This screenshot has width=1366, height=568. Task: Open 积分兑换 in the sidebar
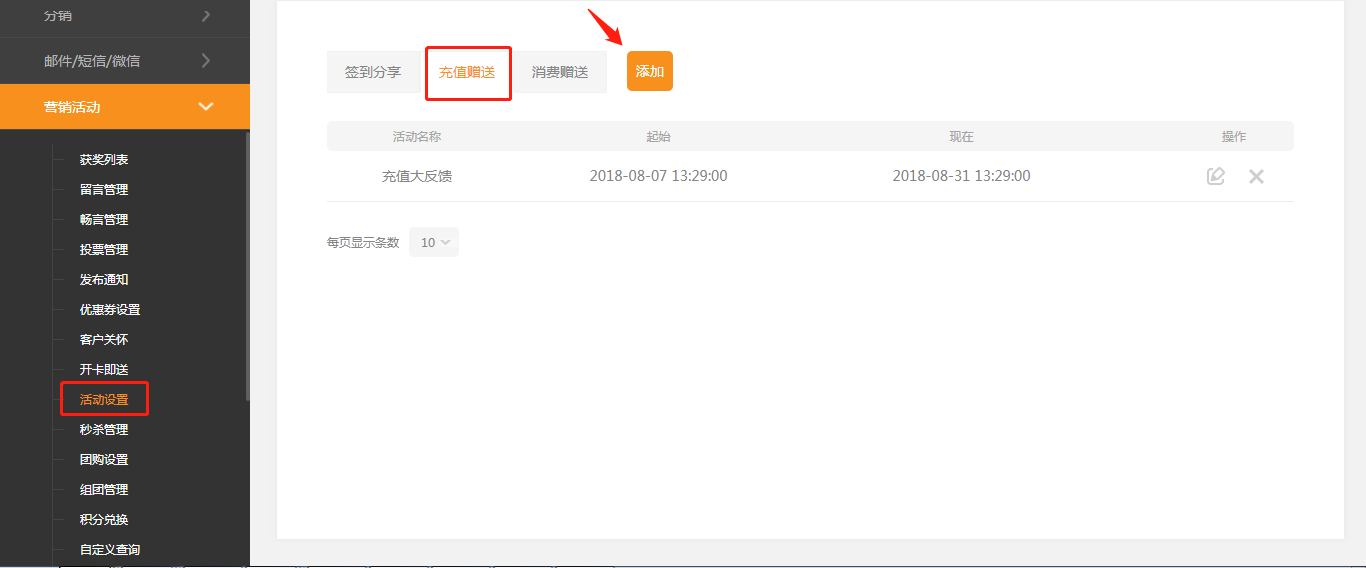104,520
